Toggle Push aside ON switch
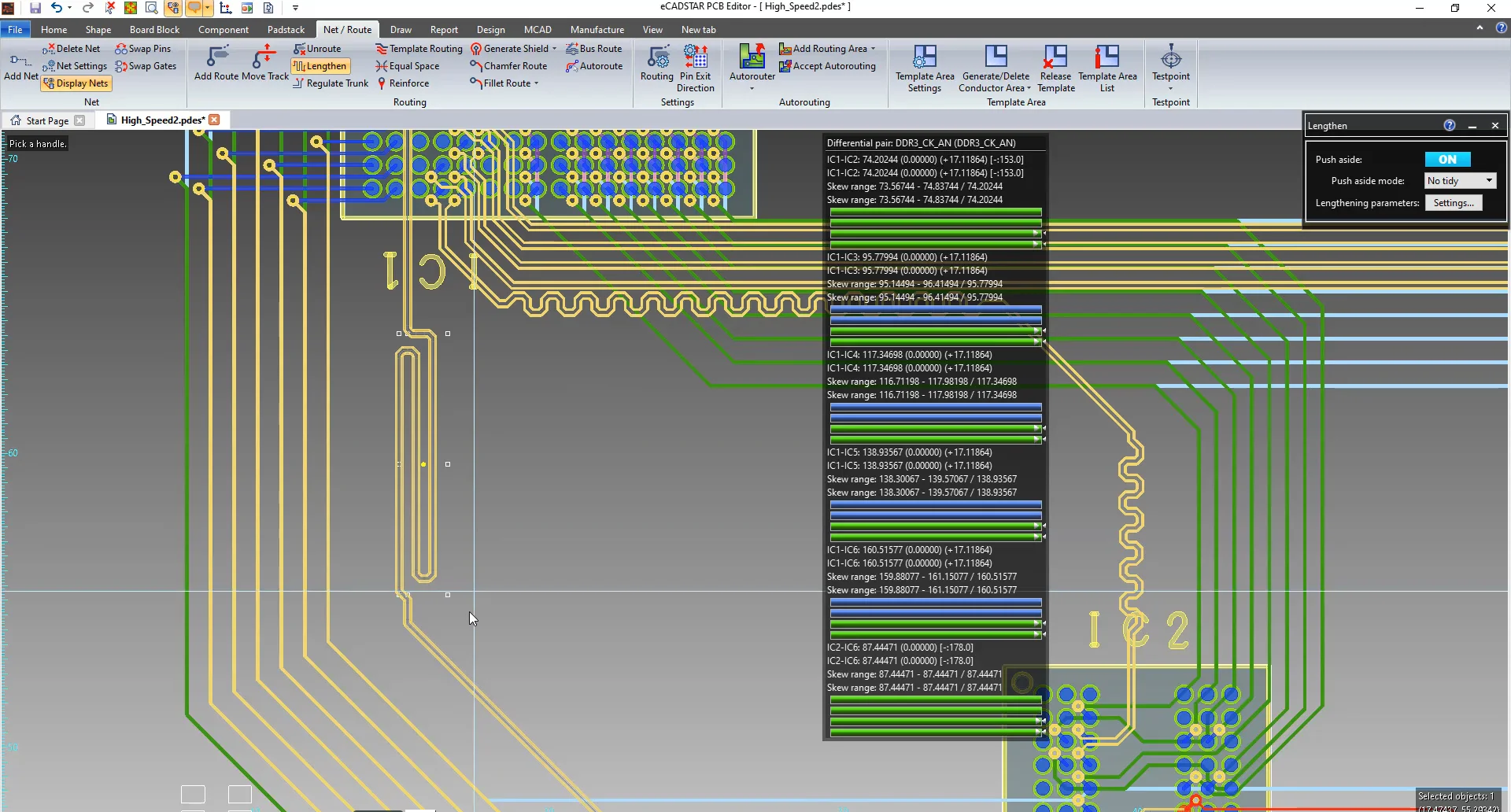The image size is (1511, 812). (x=1447, y=160)
